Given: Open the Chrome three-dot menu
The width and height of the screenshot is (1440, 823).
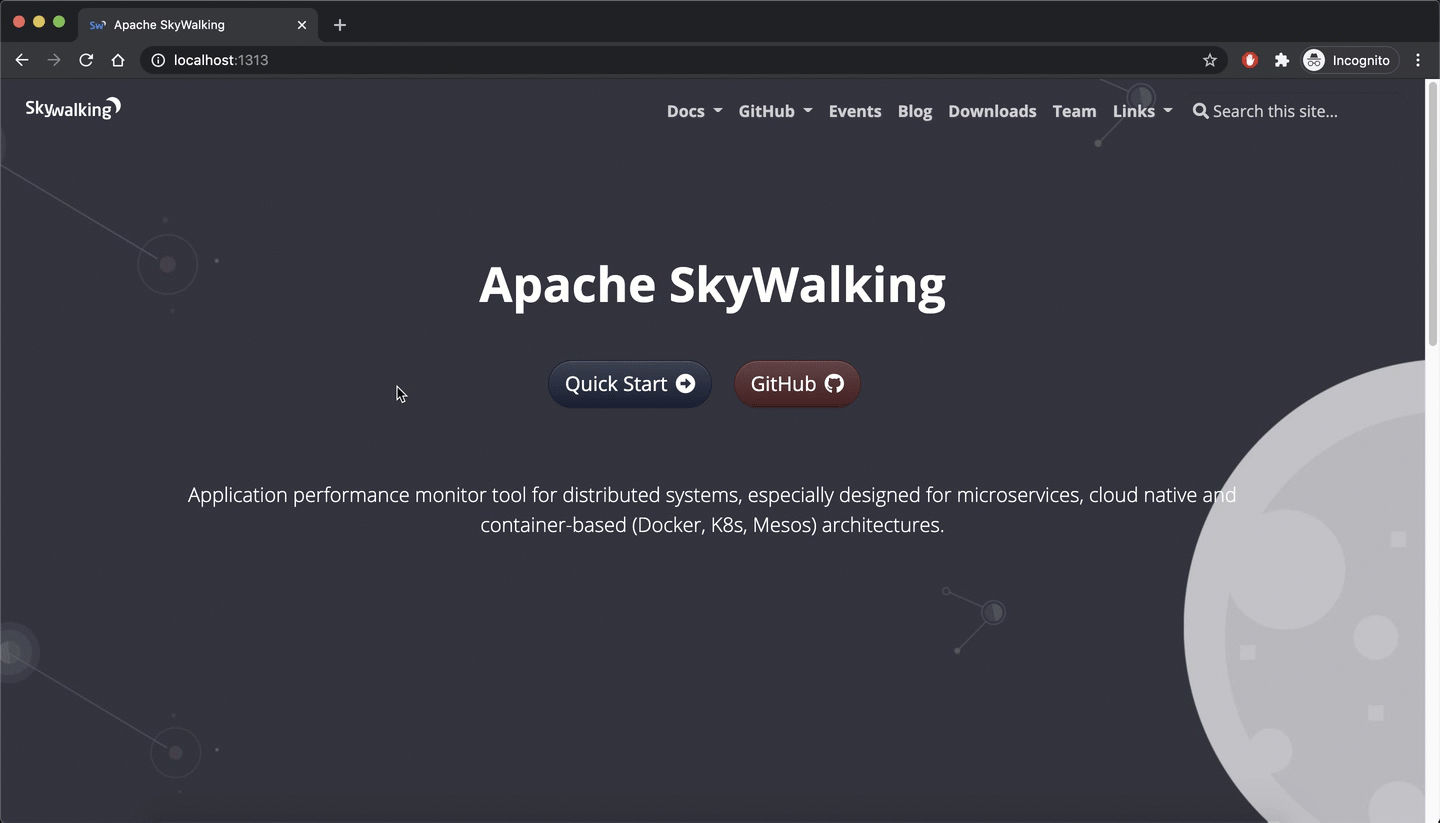Looking at the screenshot, I should 1418,60.
